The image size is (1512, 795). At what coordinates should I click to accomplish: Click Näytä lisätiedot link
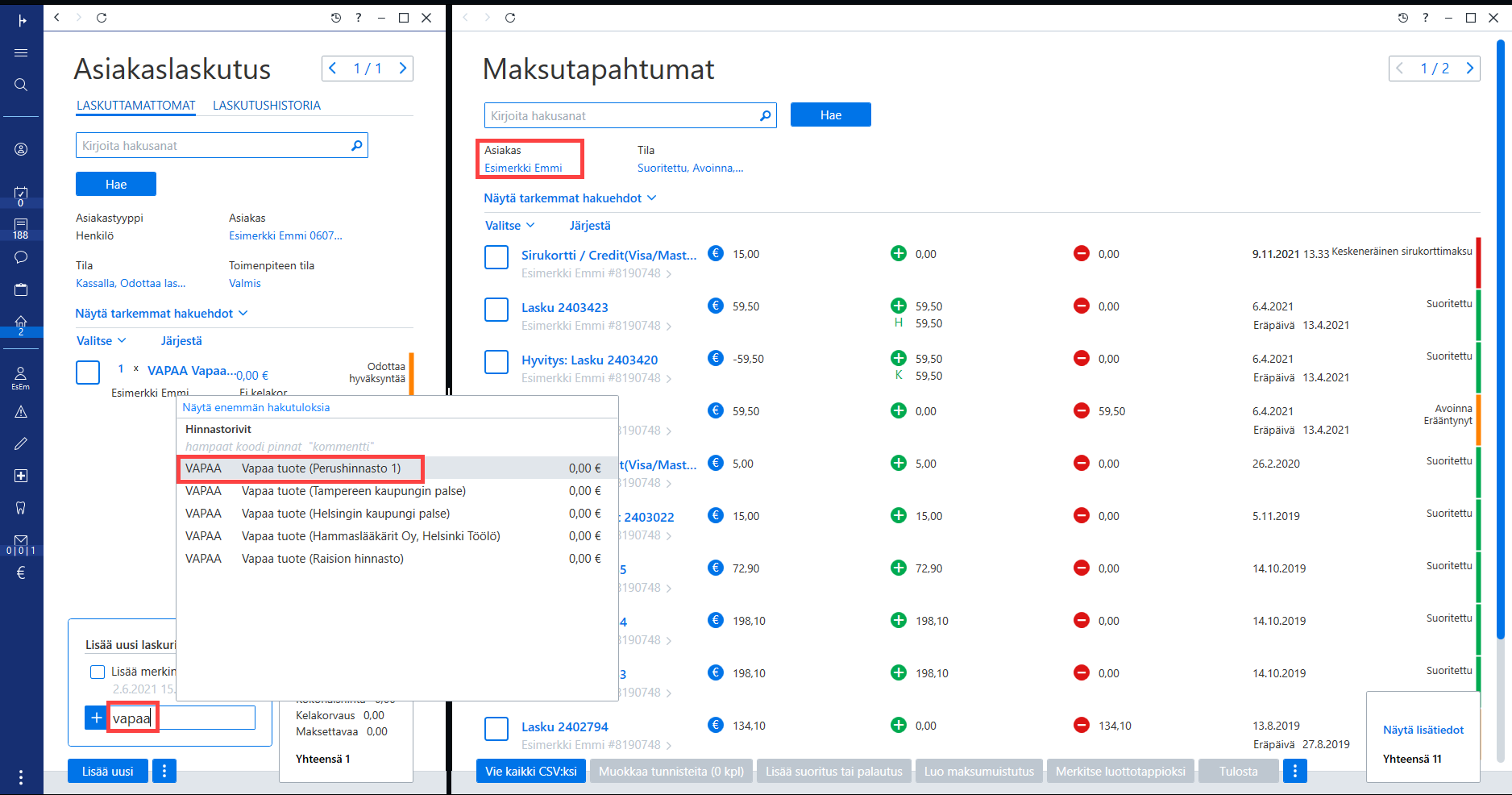click(x=1423, y=730)
